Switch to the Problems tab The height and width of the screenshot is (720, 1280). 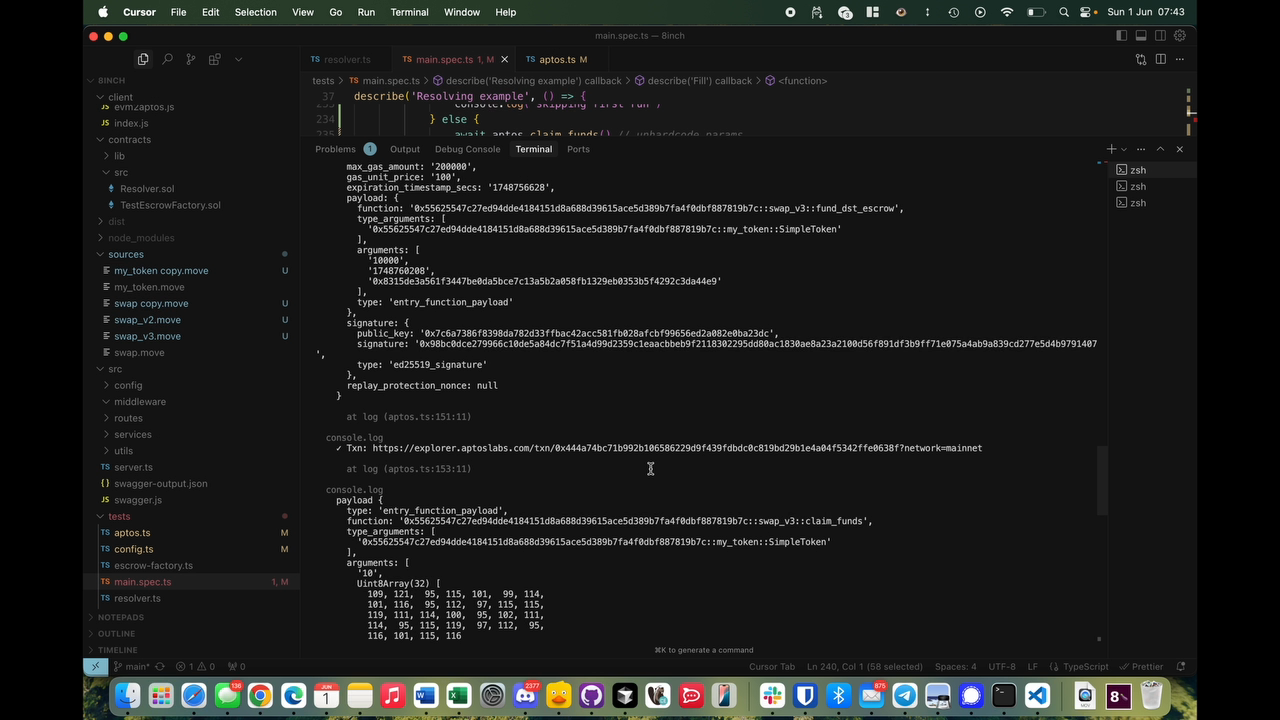[x=335, y=149]
